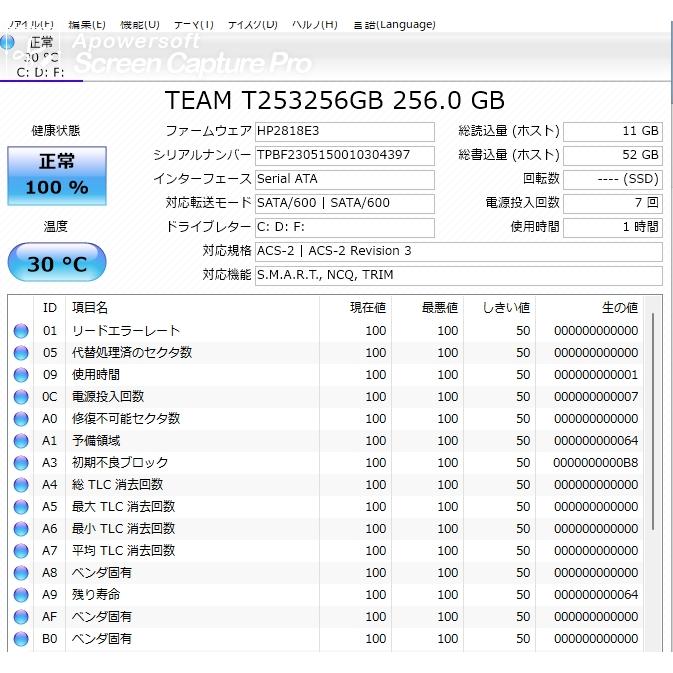Screen dimensions: 673x673
Task: Select row text リードエラーレート
Action: [x=126, y=331]
